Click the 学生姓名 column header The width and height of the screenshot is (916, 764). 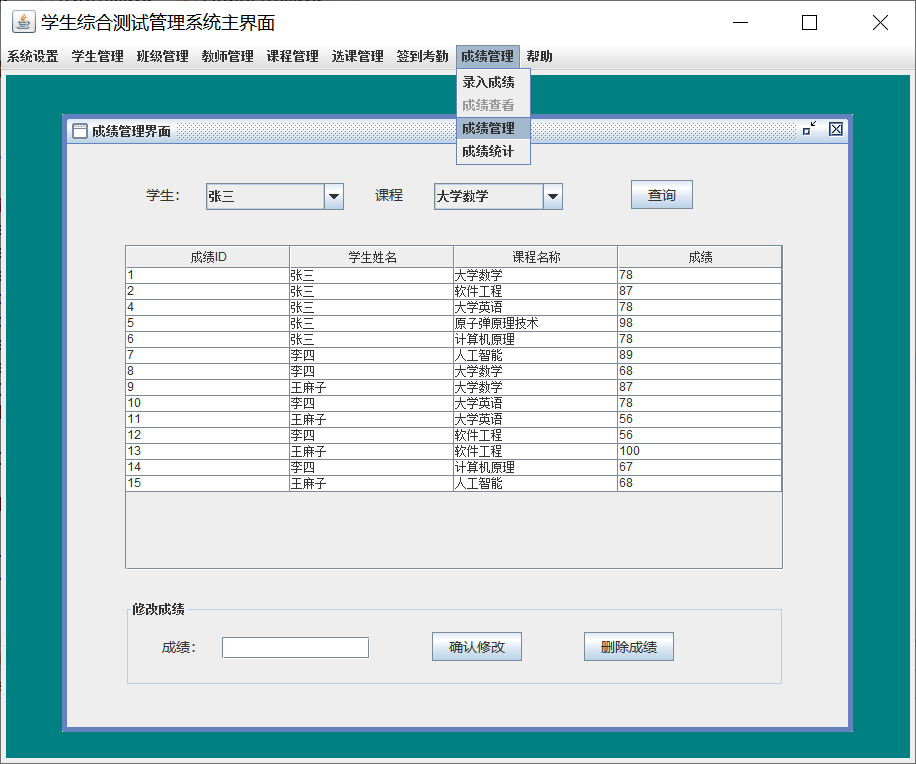coord(372,257)
